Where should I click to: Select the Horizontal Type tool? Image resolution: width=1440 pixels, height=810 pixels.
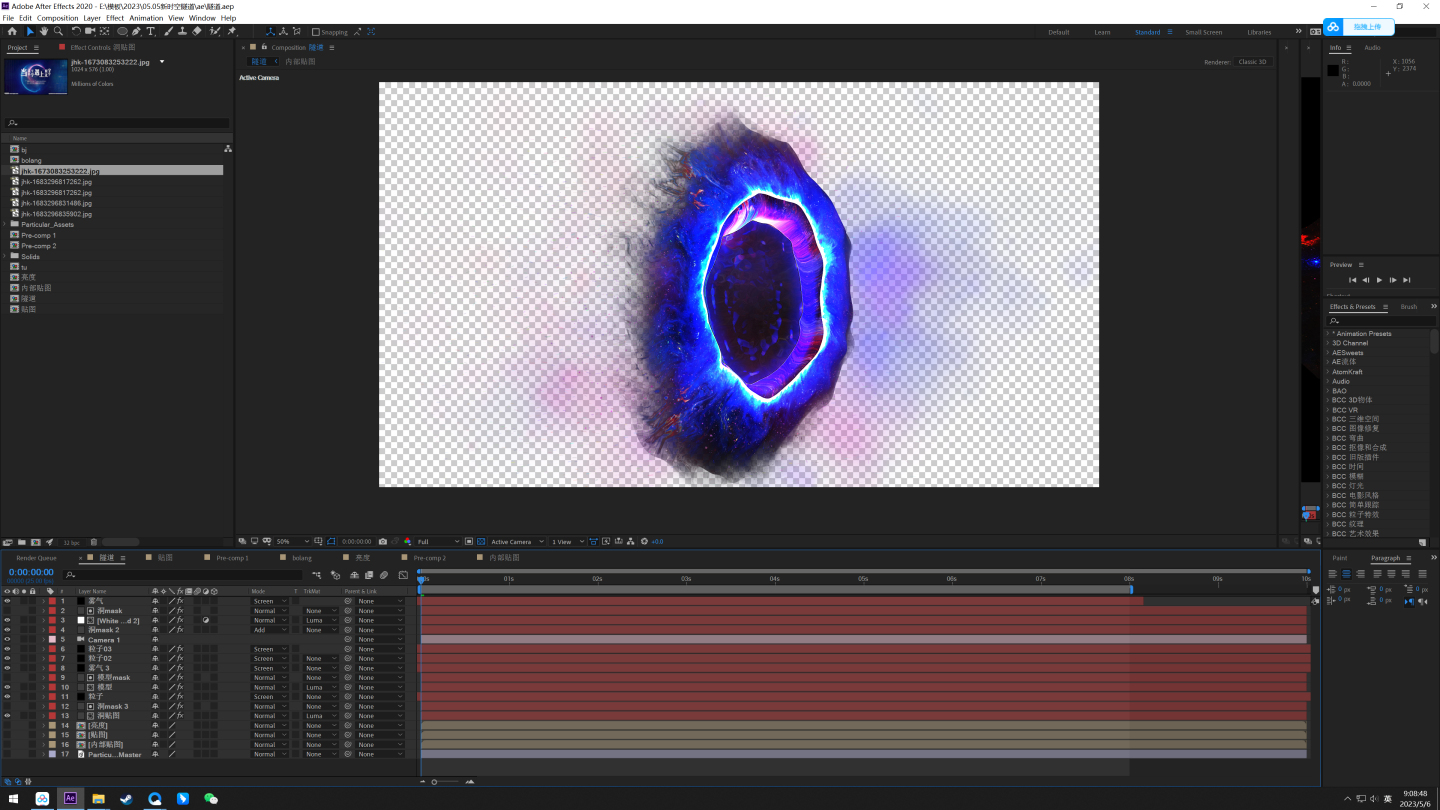[x=150, y=31]
